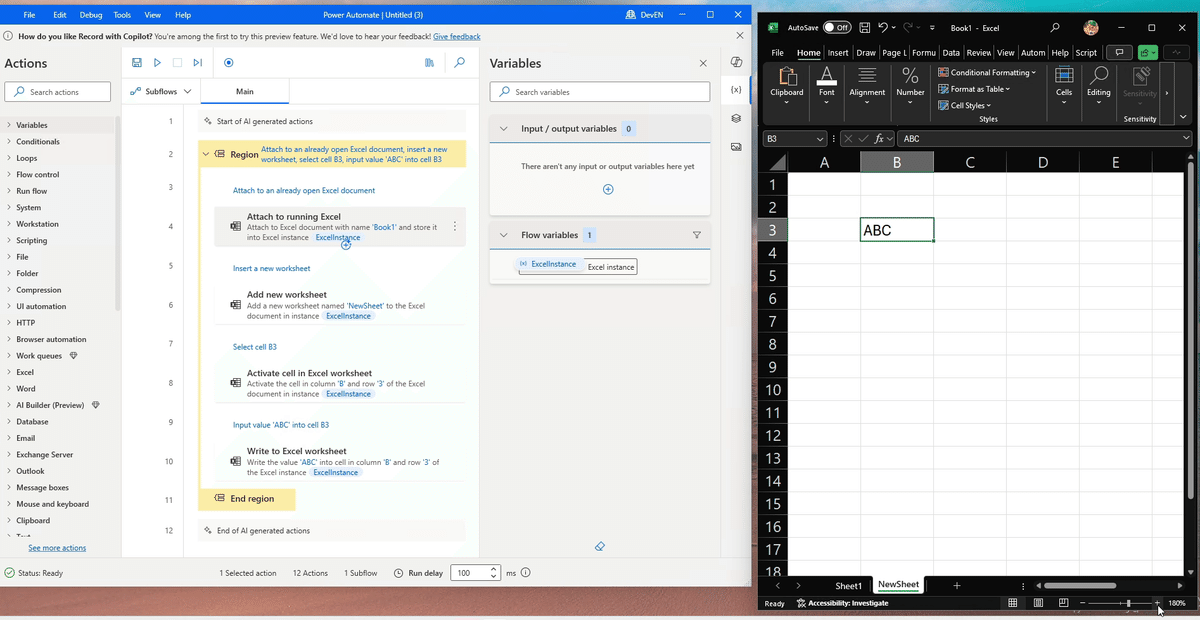This screenshot has width=1200, height=620.
Task: Click the Search variables field
Action: point(600,92)
